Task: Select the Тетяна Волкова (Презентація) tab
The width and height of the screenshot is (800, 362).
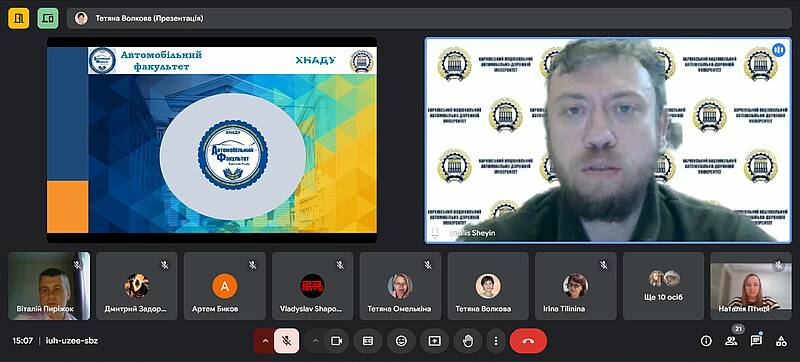Action: (x=429, y=18)
